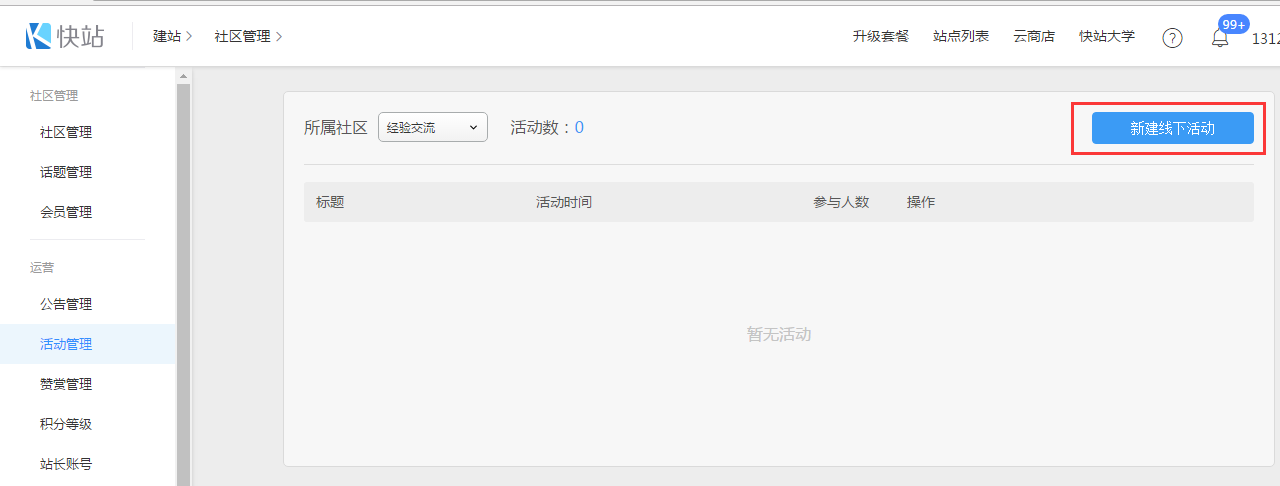This screenshot has width=1280, height=486.
Task: Visit the 云商店 link
Action: tap(1034, 37)
